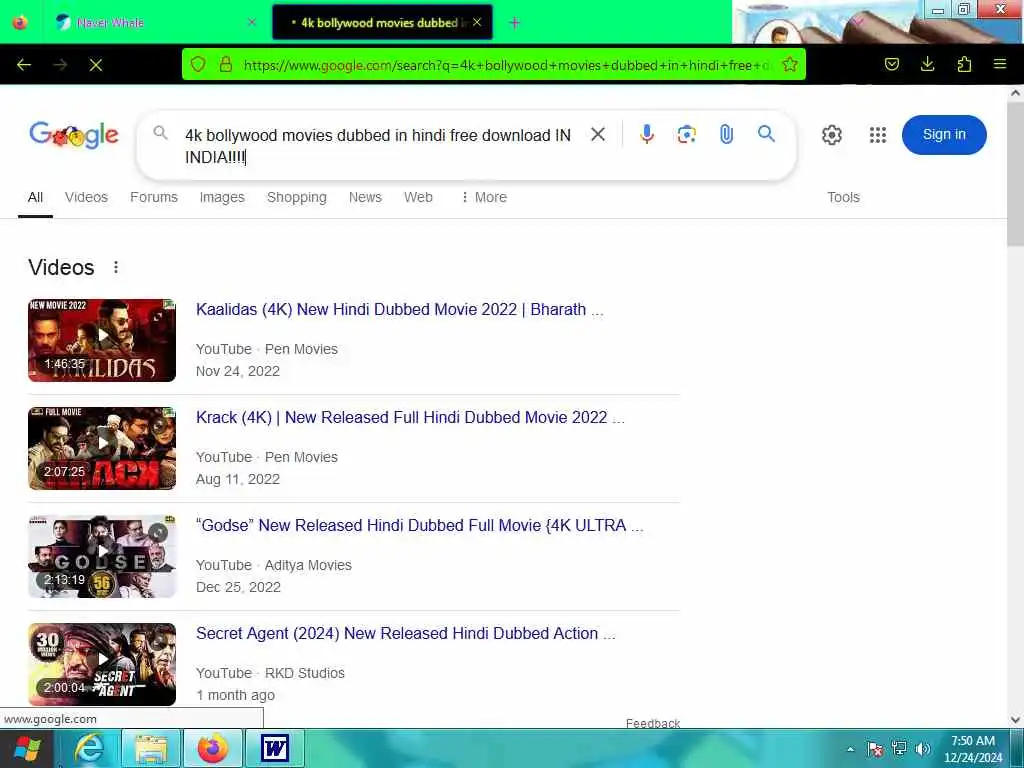Open a new tab with the plus button
1024x768 pixels.
pos(515,23)
